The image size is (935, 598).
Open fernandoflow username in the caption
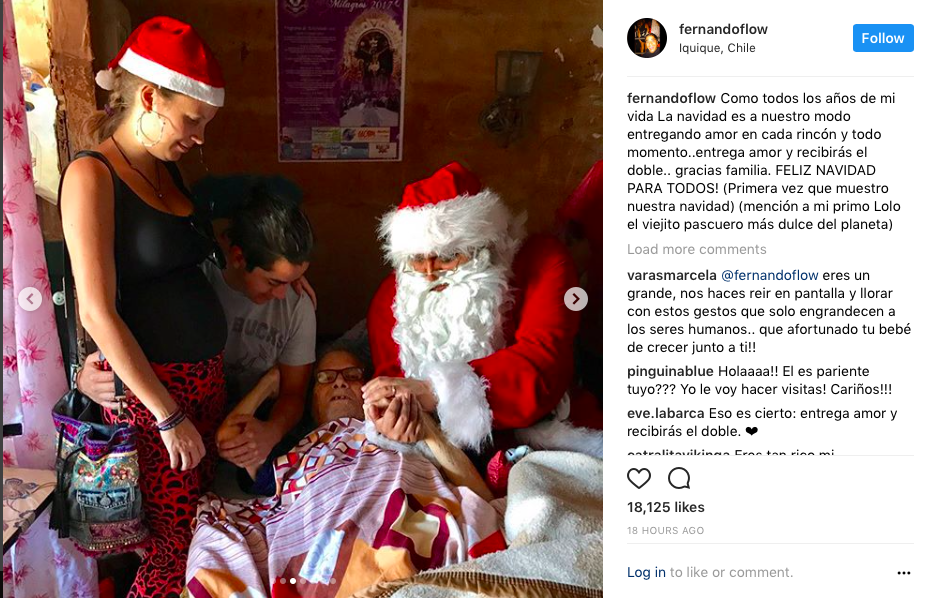pyautogui.click(x=671, y=98)
